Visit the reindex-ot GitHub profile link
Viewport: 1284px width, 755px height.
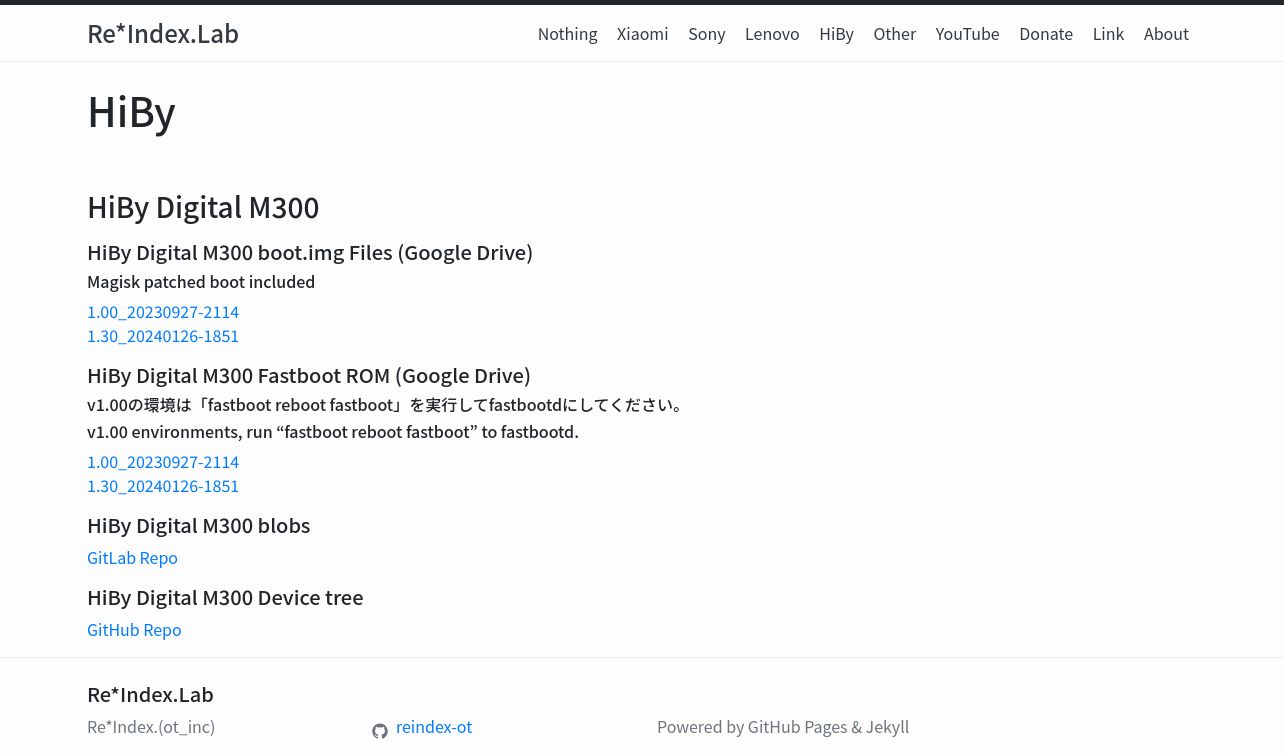click(x=434, y=727)
